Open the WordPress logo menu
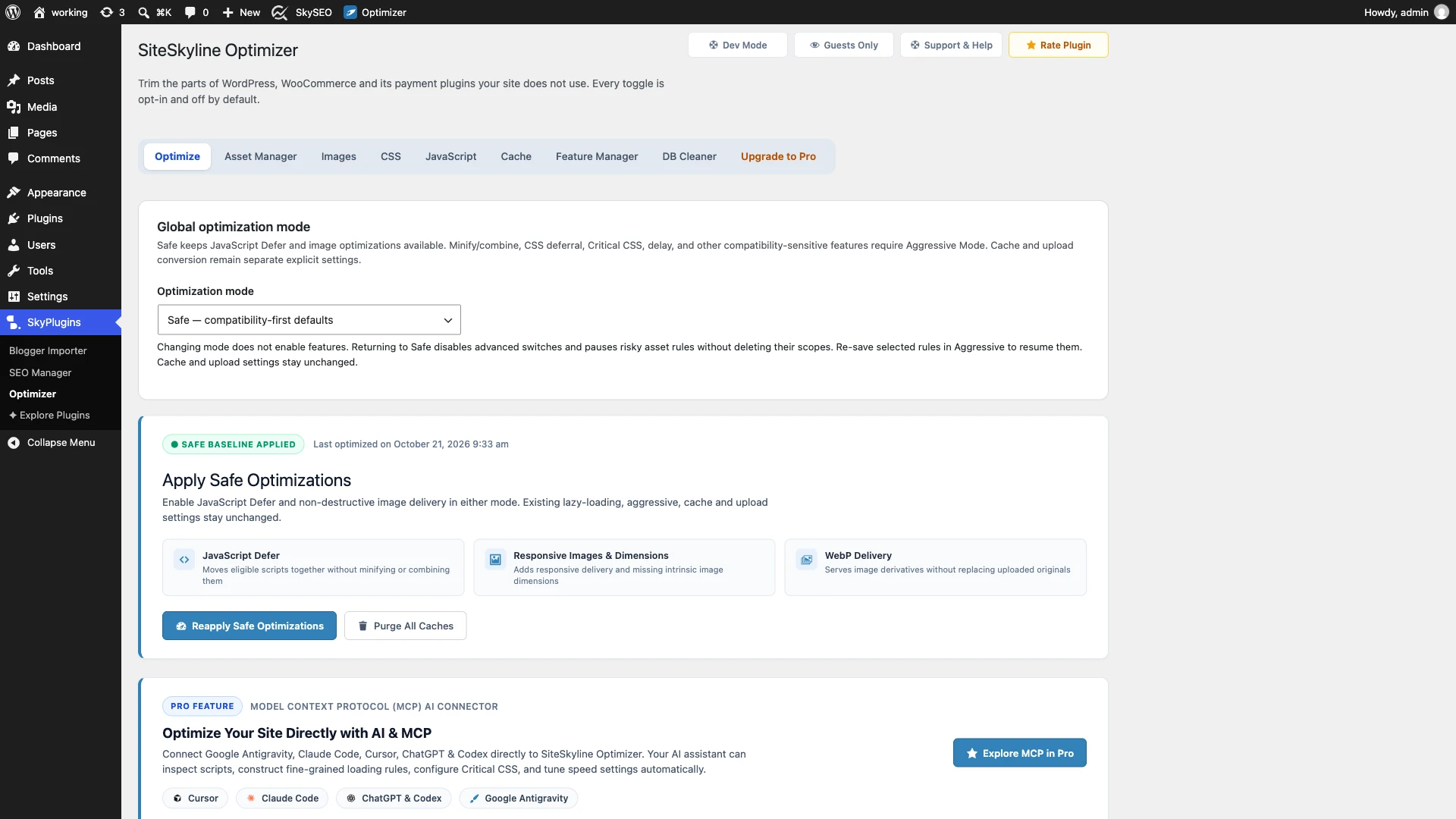 (13, 12)
